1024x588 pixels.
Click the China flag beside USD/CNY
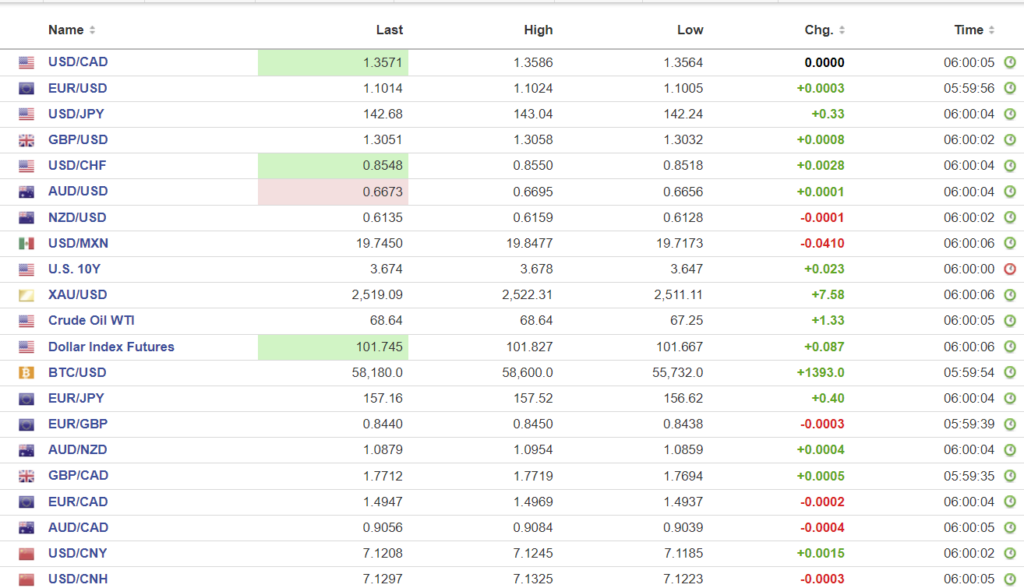(x=27, y=554)
